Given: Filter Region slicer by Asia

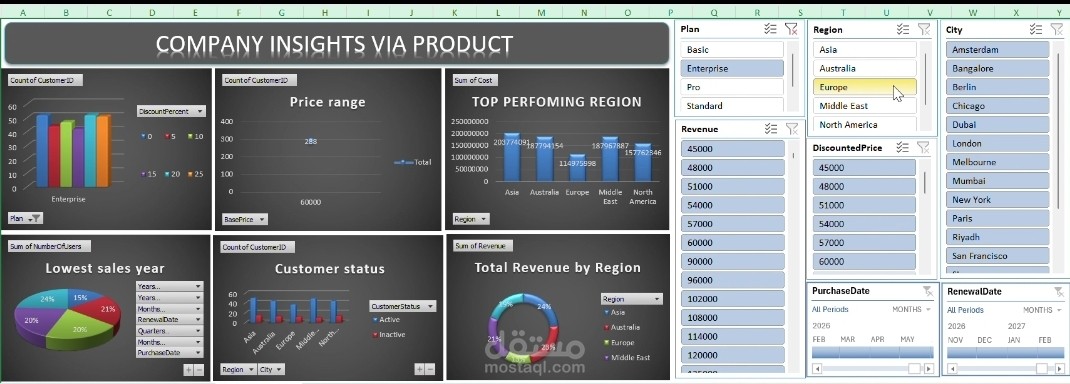Looking at the screenshot, I should [x=865, y=50].
